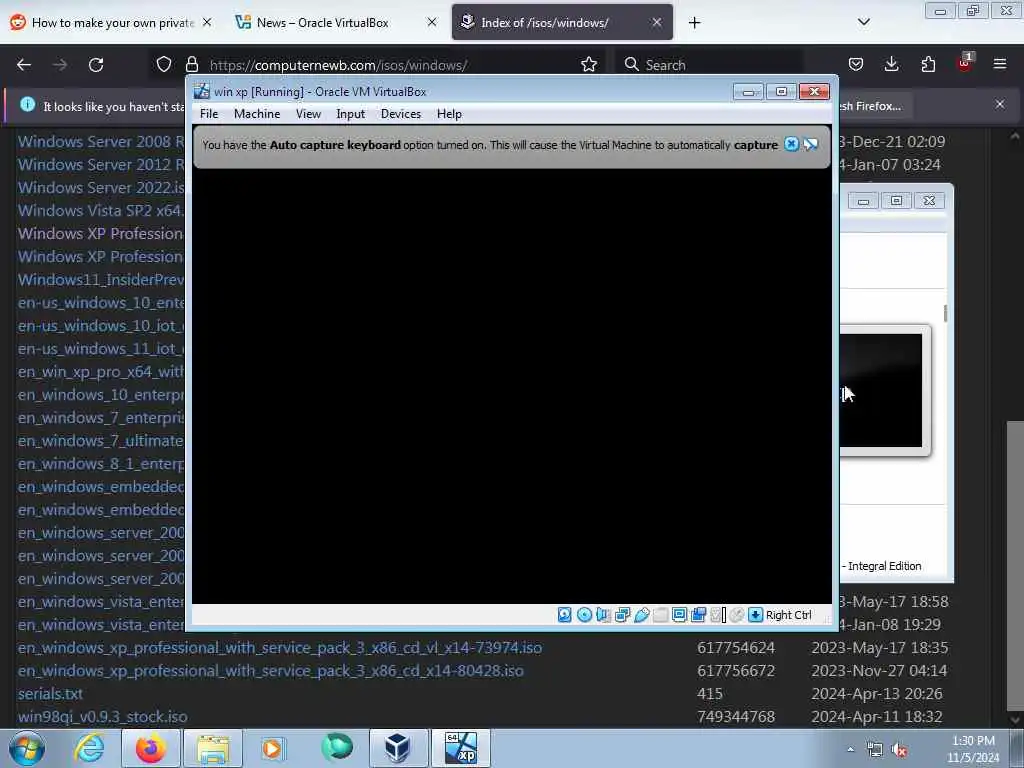Open the Firefox extensions menu
The width and height of the screenshot is (1024, 768).
click(x=928, y=64)
